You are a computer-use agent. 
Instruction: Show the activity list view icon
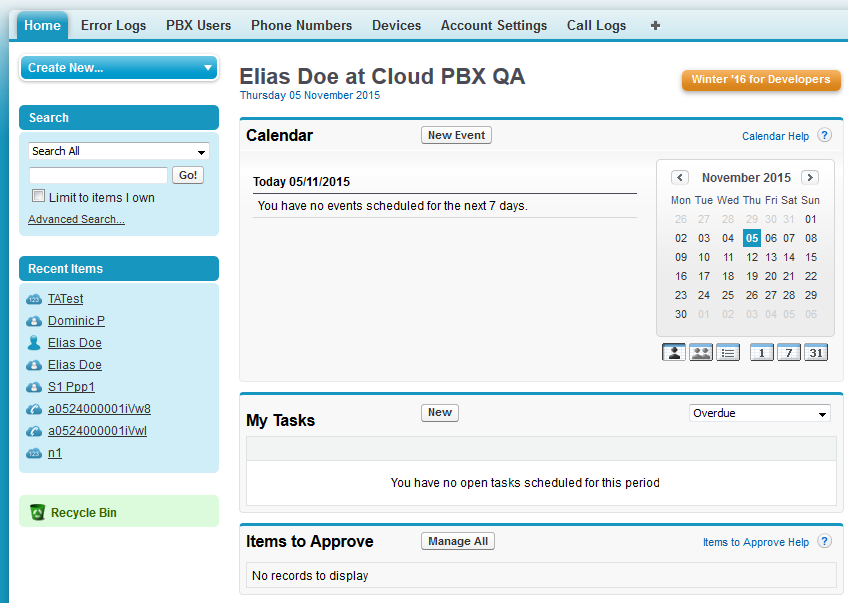tap(728, 352)
